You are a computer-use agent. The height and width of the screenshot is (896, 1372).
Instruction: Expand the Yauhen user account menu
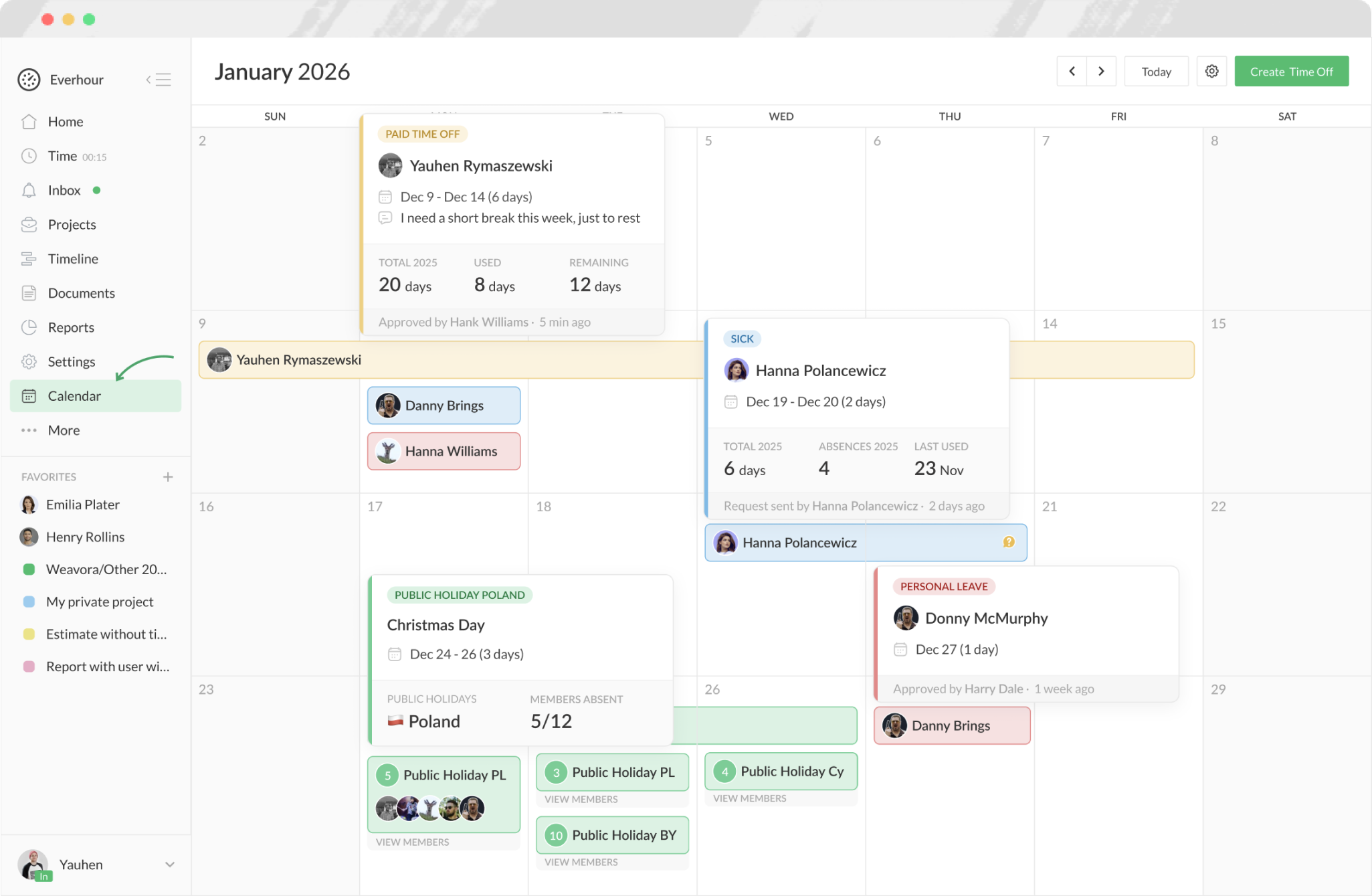[x=169, y=865]
